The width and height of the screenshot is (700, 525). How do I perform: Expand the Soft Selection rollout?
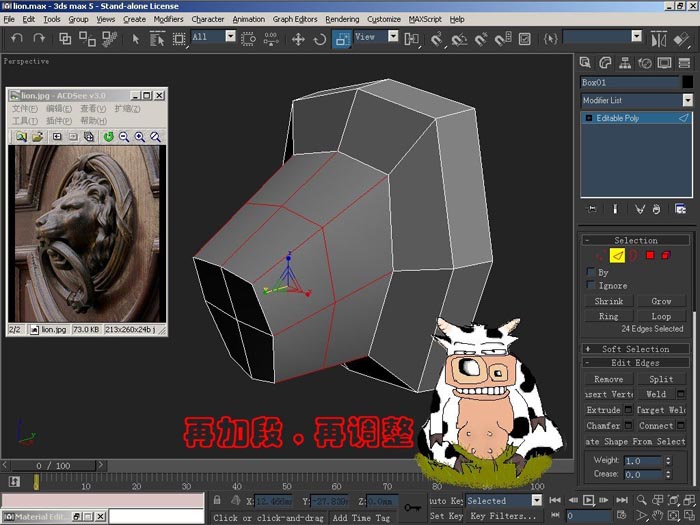pos(636,349)
